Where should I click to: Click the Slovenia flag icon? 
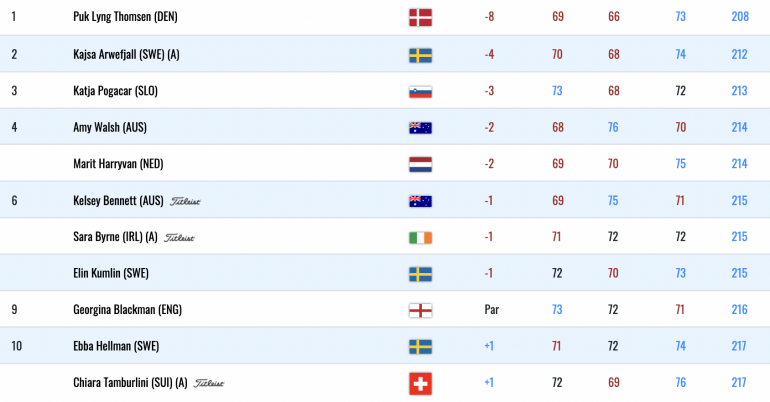tap(420, 92)
